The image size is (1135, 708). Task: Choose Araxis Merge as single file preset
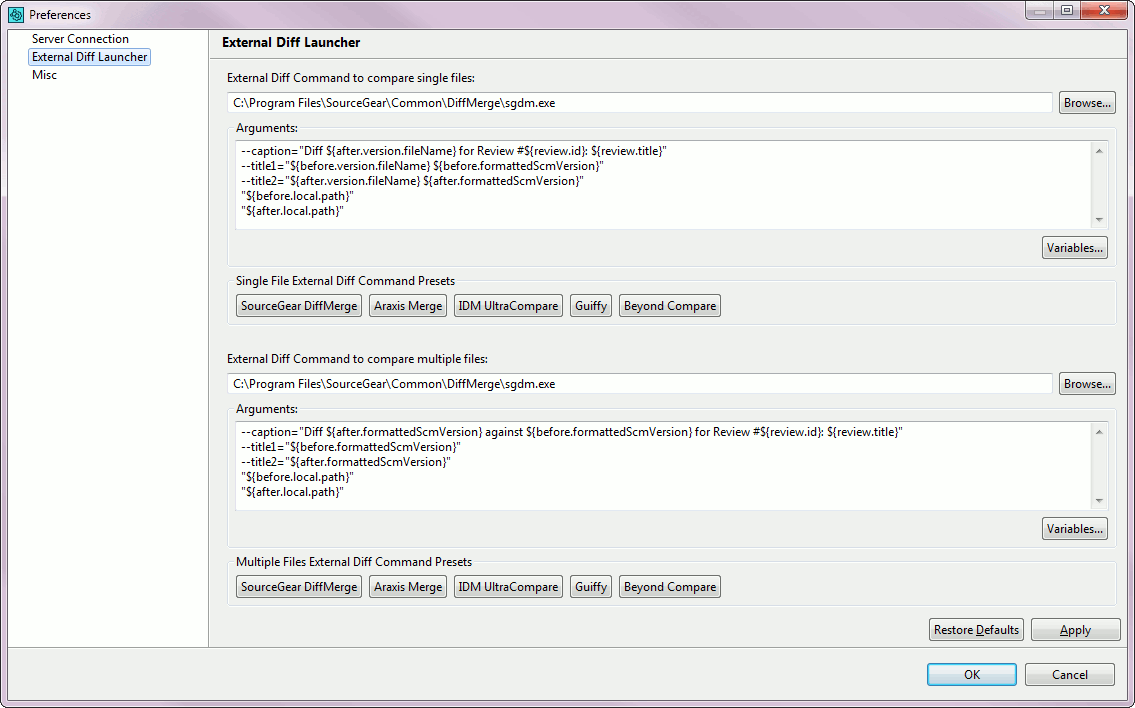407,305
